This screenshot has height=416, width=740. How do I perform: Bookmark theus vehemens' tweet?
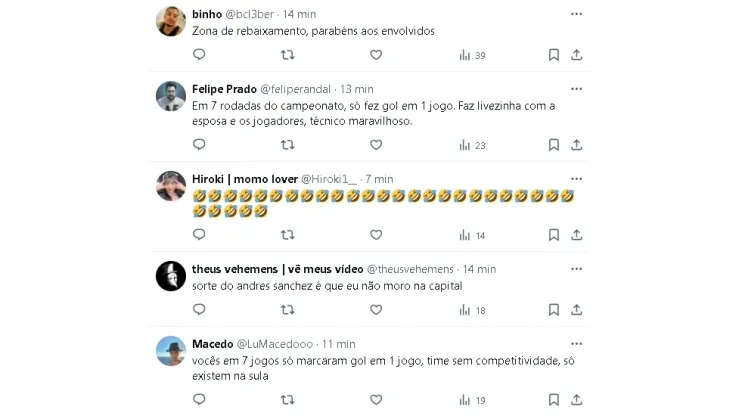coord(553,310)
